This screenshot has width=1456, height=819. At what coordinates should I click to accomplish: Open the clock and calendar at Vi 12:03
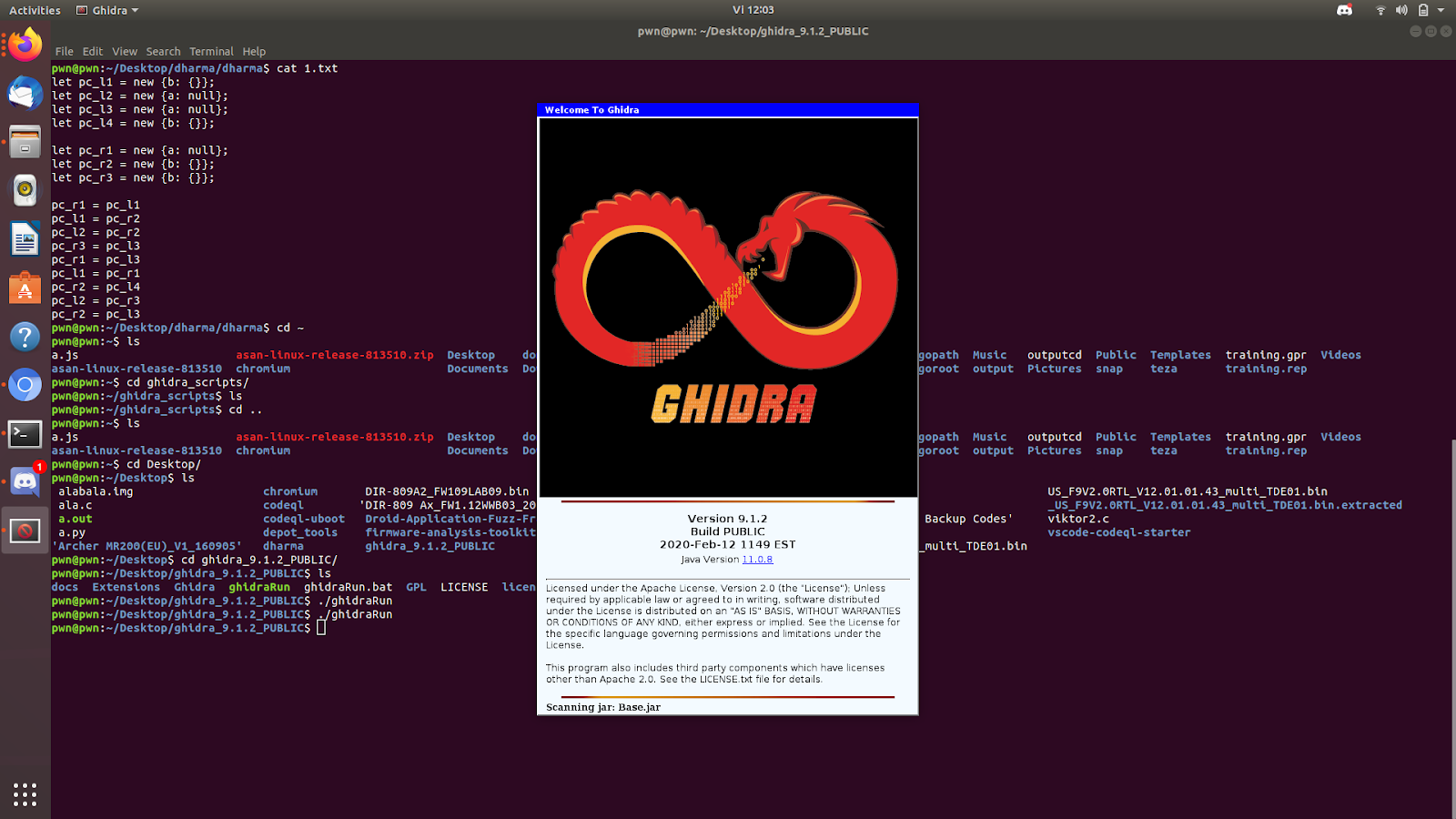(x=753, y=10)
